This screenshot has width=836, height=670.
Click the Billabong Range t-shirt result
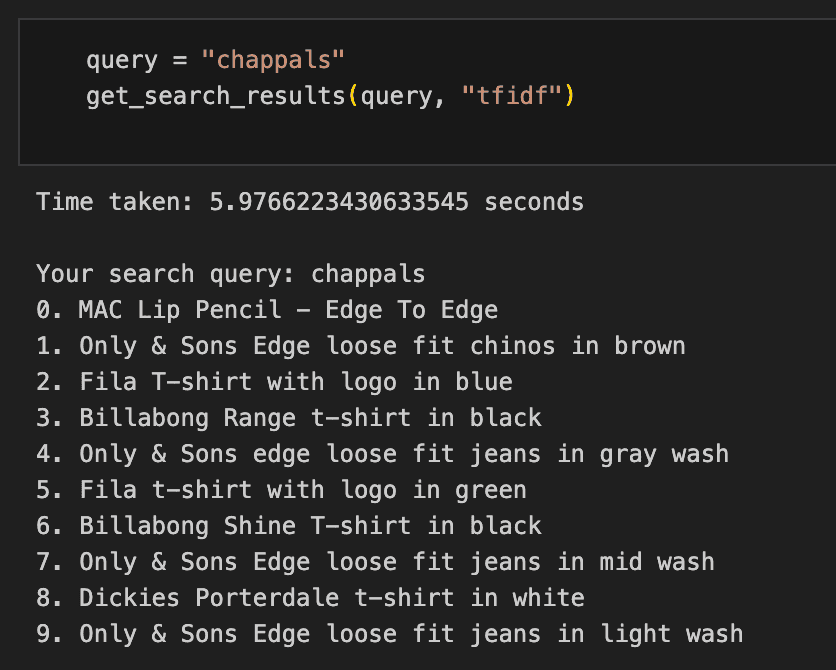click(288, 418)
